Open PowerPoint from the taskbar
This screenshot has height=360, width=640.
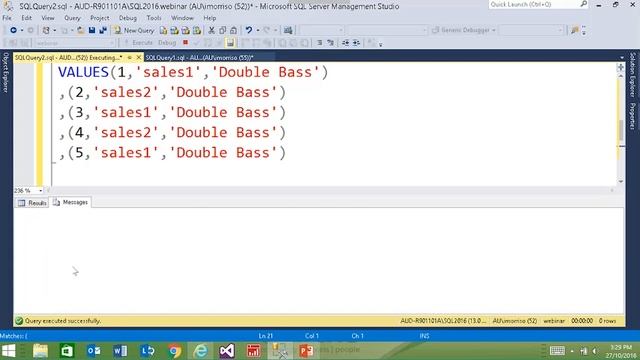click(x=306, y=351)
